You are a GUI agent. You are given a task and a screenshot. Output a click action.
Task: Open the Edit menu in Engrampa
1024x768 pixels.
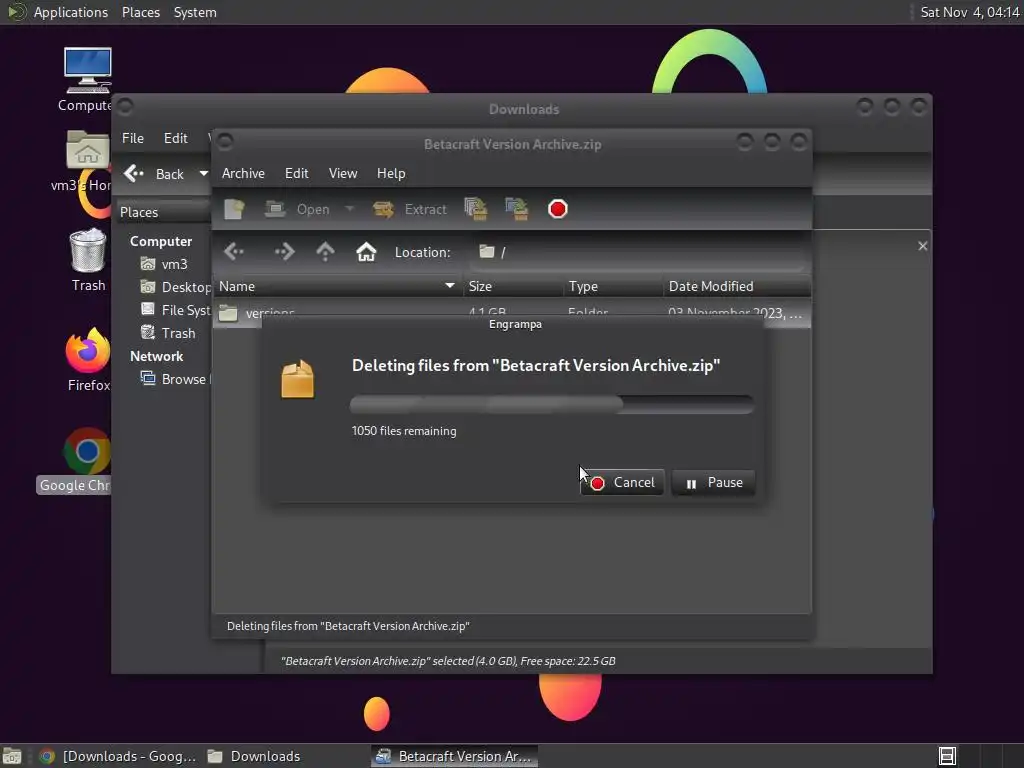tap(296, 173)
